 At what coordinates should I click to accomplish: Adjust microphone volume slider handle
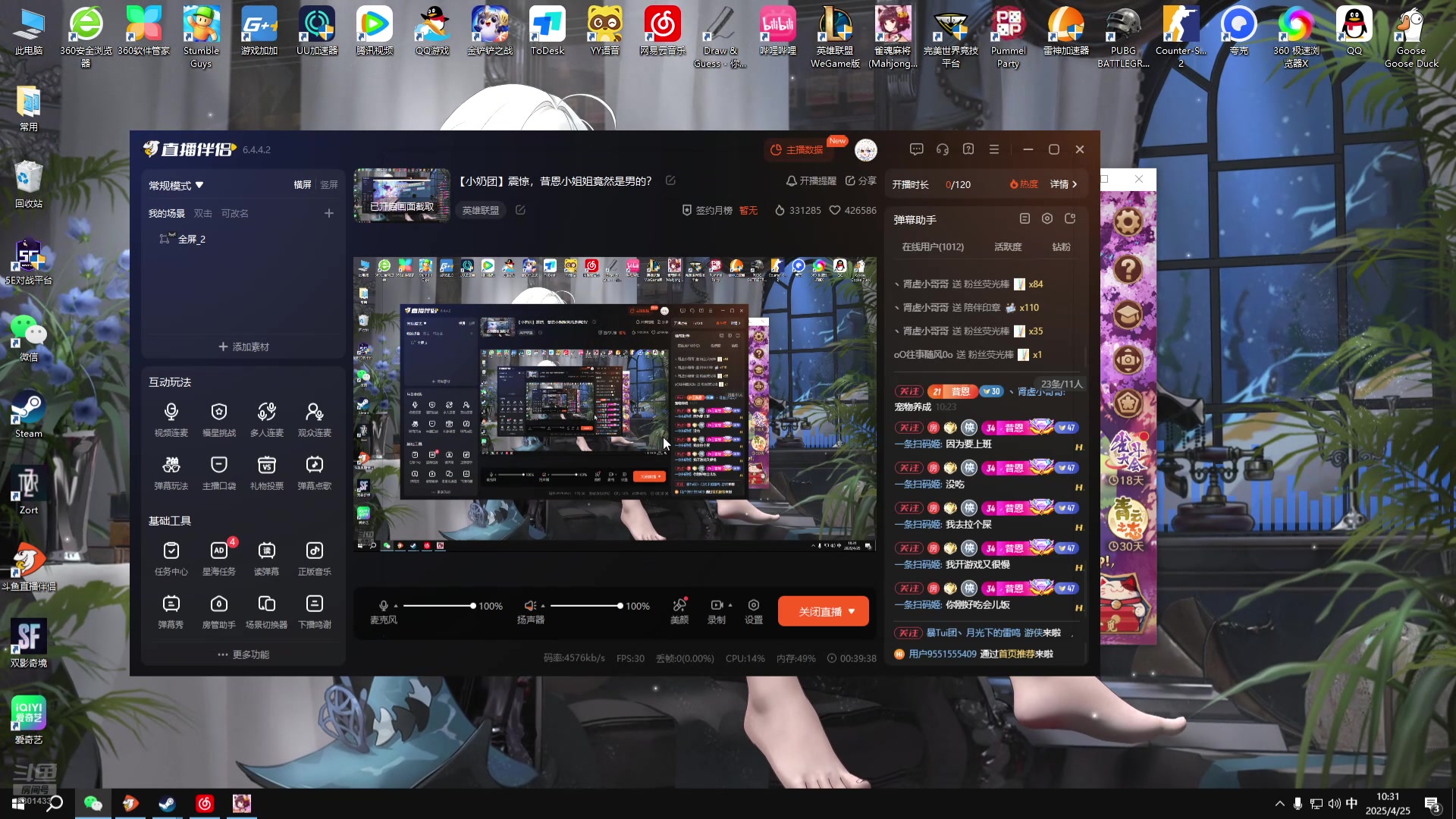(x=473, y=606)
